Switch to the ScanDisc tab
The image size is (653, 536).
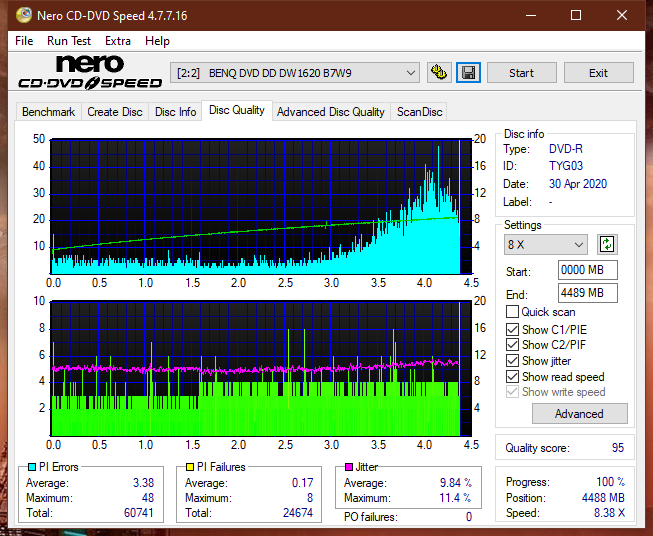(x=419, y=112)
